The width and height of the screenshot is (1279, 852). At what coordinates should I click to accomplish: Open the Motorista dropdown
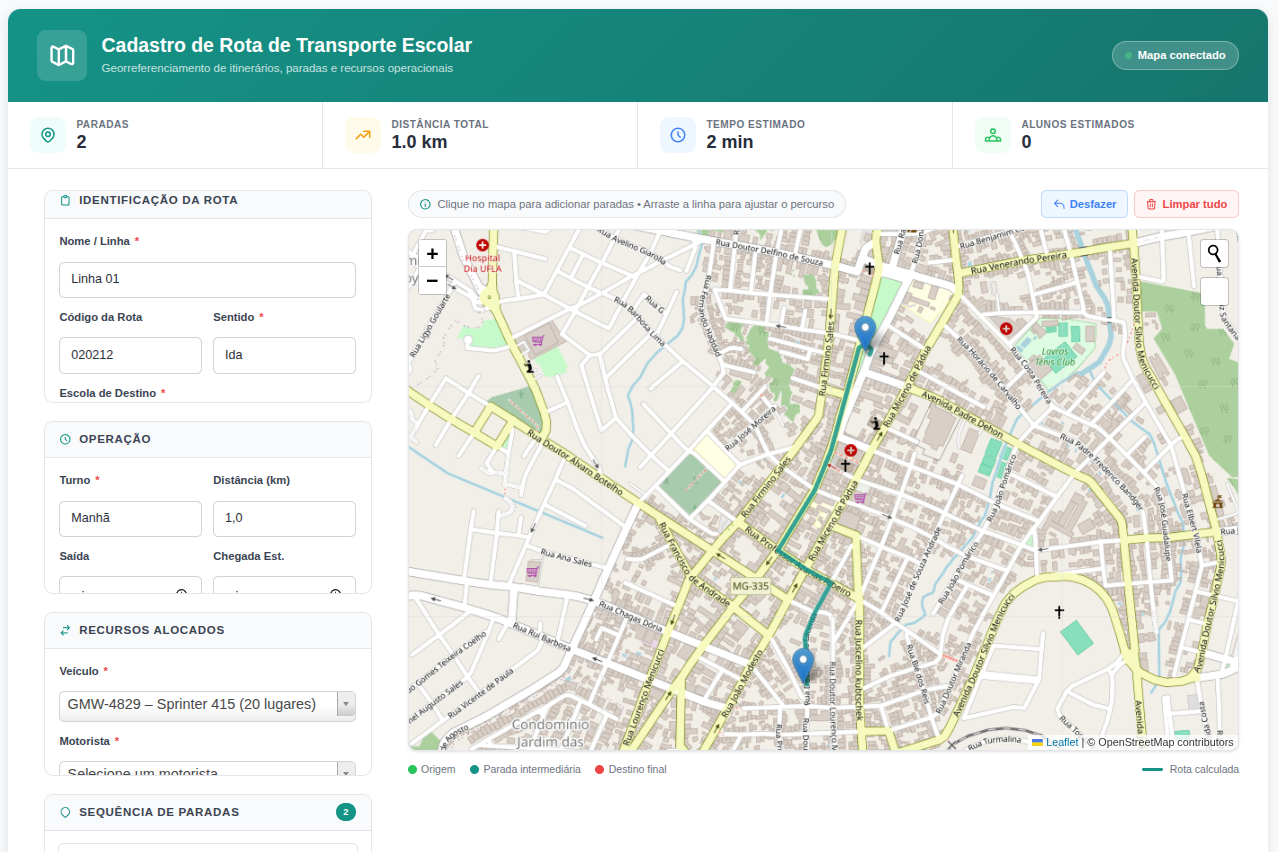207,769
